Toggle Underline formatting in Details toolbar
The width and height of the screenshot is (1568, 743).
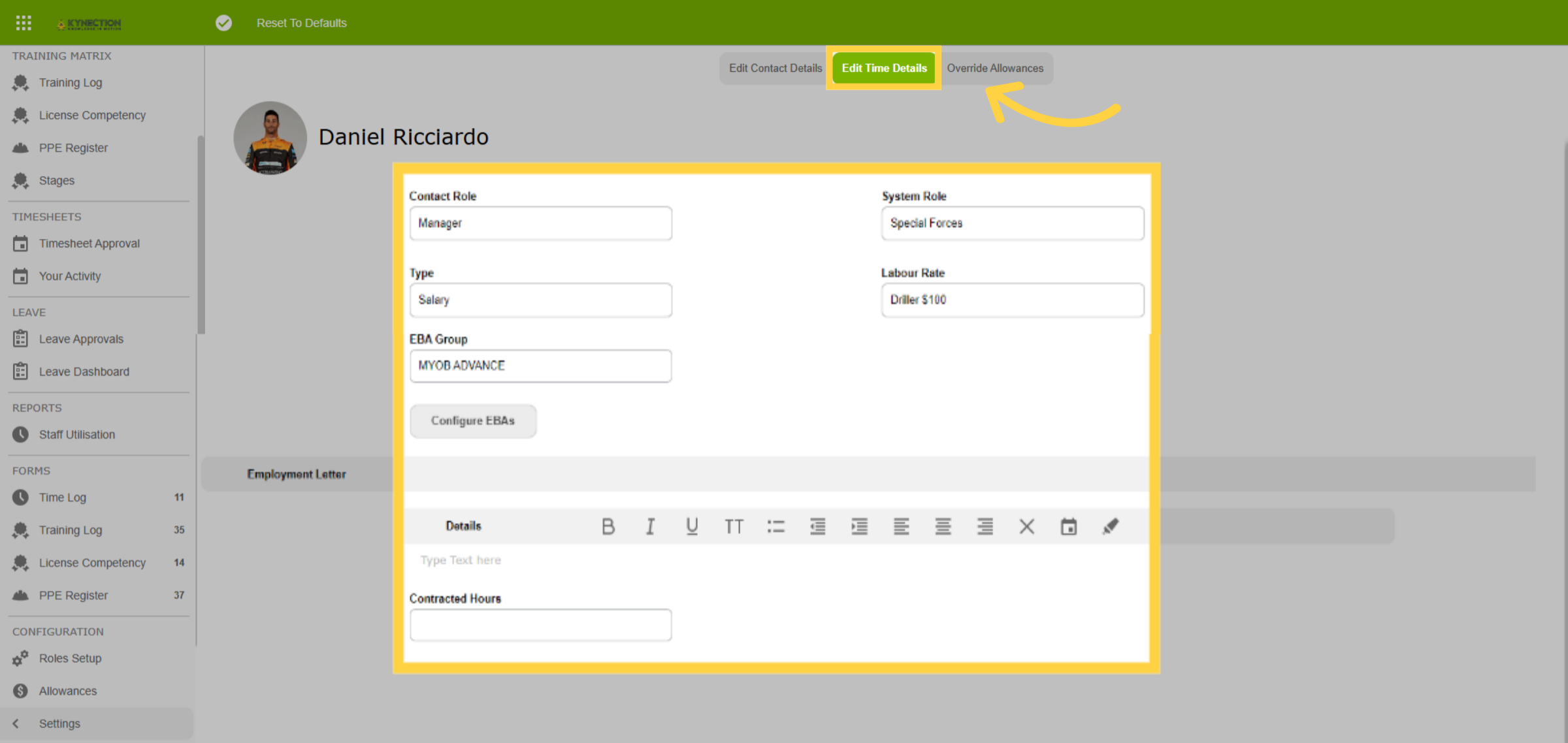point(692,526)
